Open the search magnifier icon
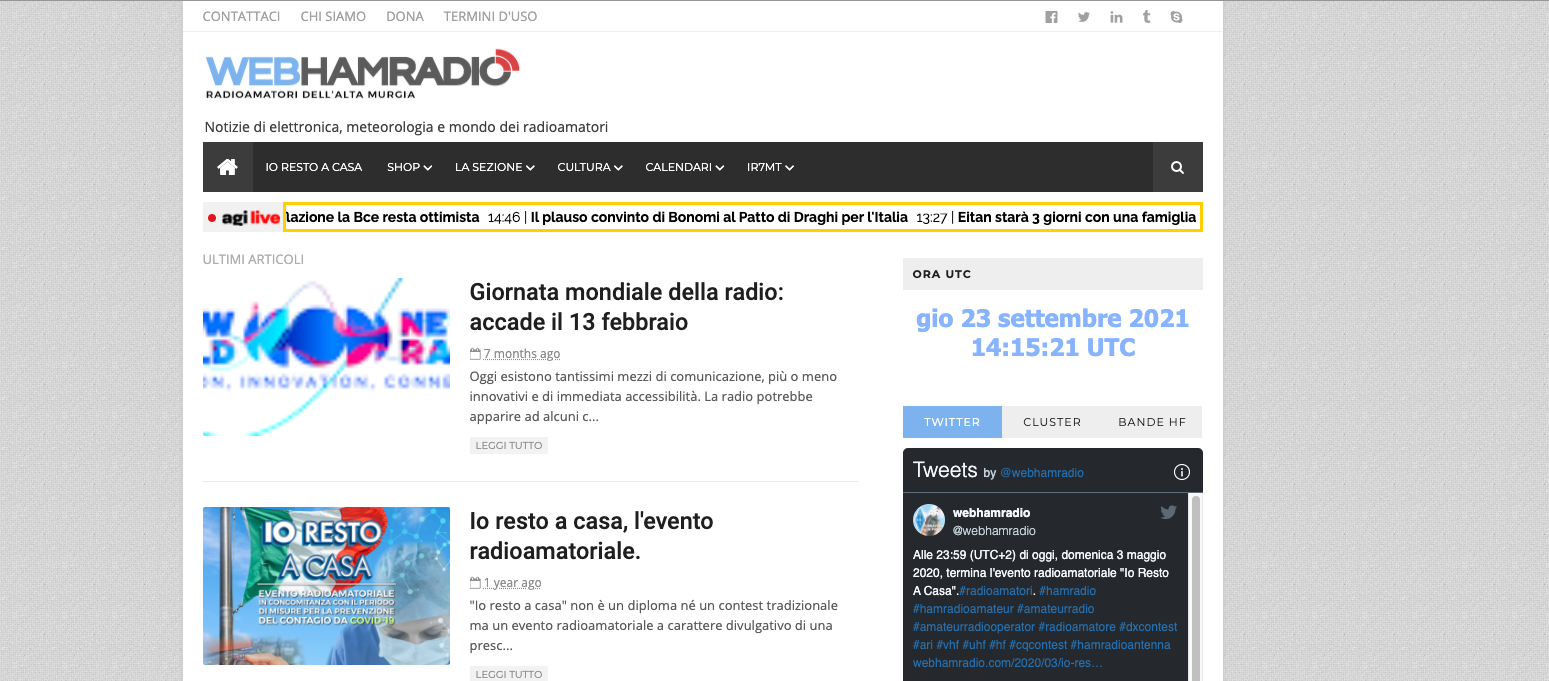1549x681 pixels. pyautogui.click(x=1176, y=166)
